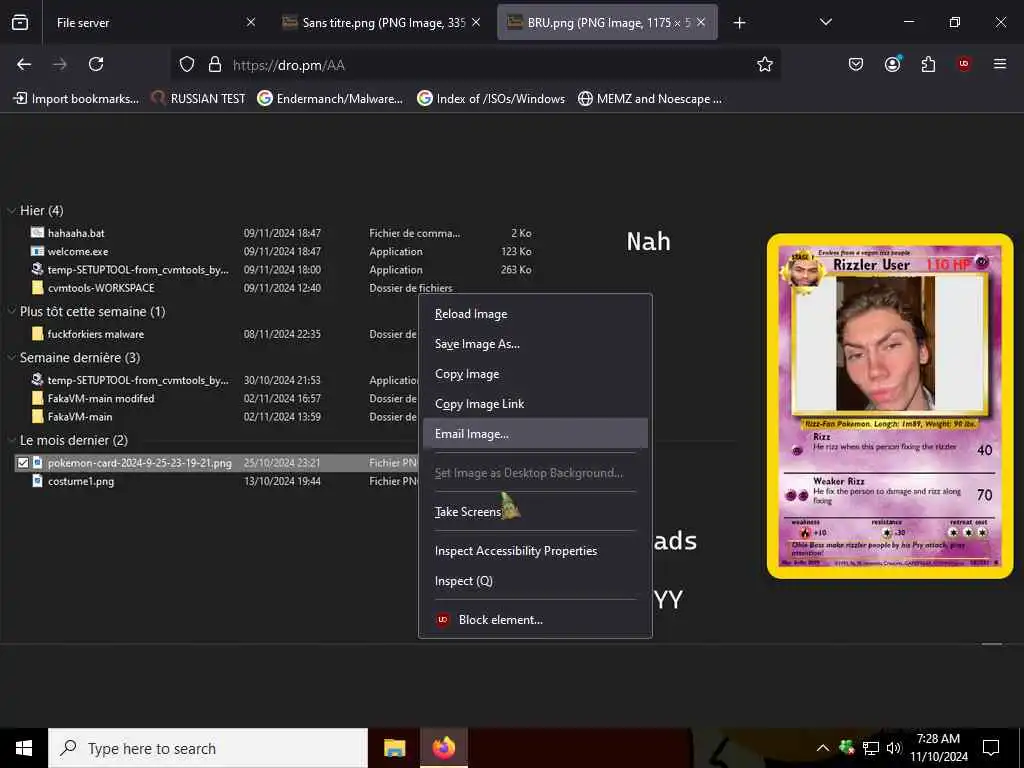Choose Block element

[536, 620]
